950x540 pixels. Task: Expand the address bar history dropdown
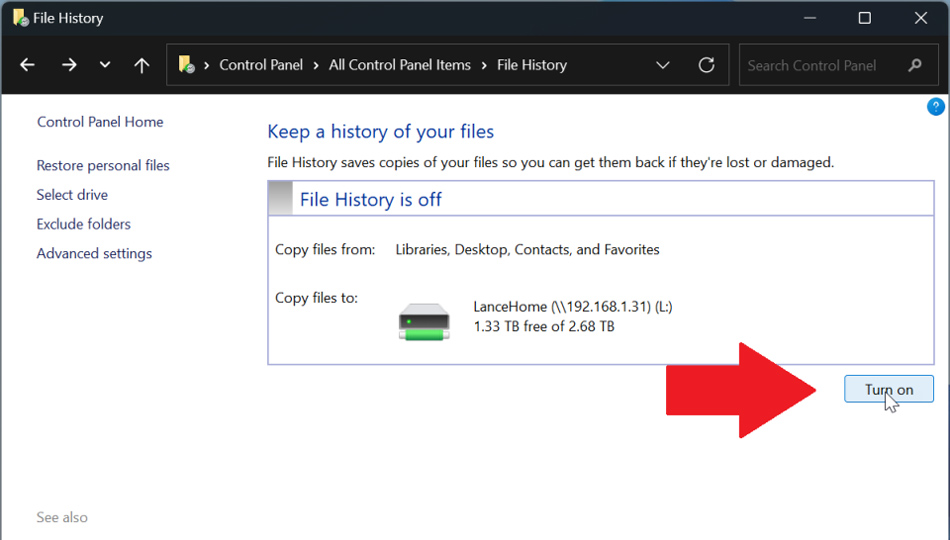click(662, 65)
